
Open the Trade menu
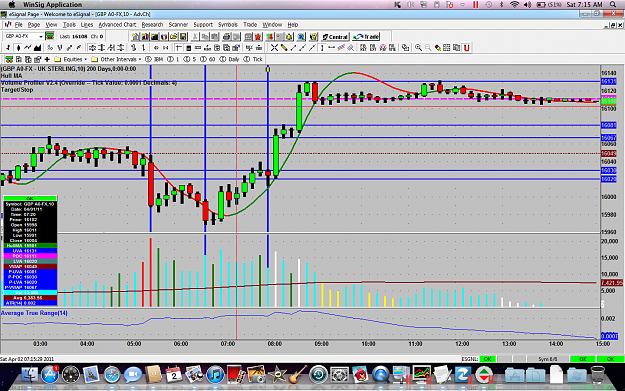pyautogui.click(x=250, y=25)
